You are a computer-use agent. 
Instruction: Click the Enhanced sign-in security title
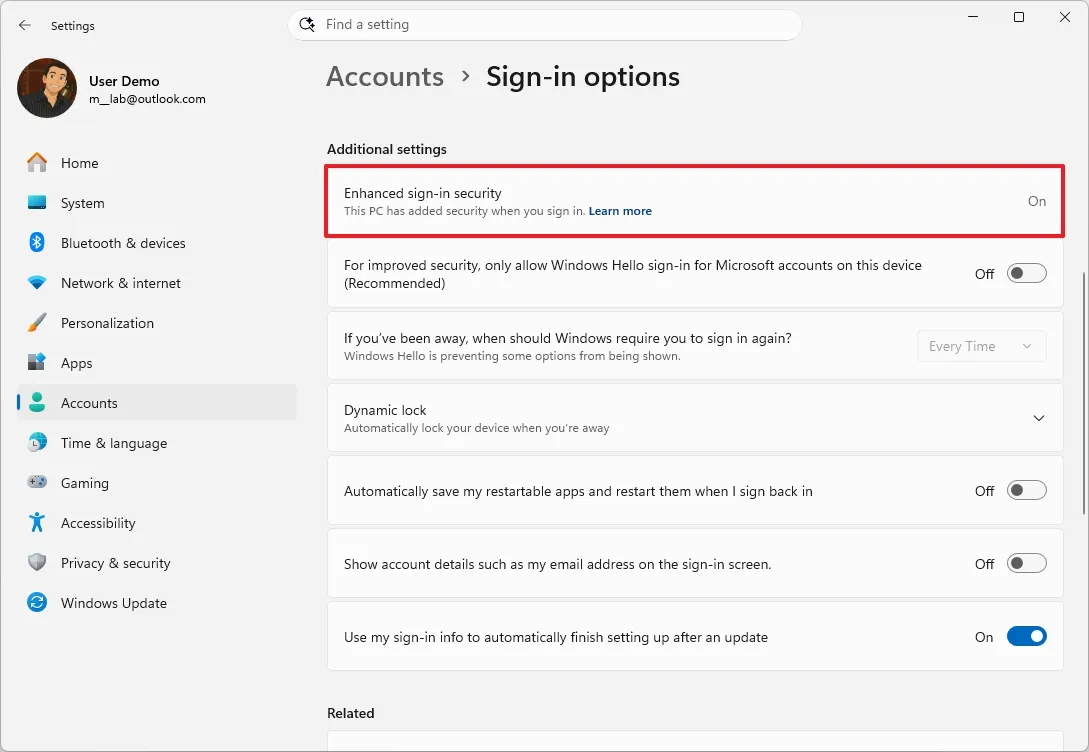point(422,193)
